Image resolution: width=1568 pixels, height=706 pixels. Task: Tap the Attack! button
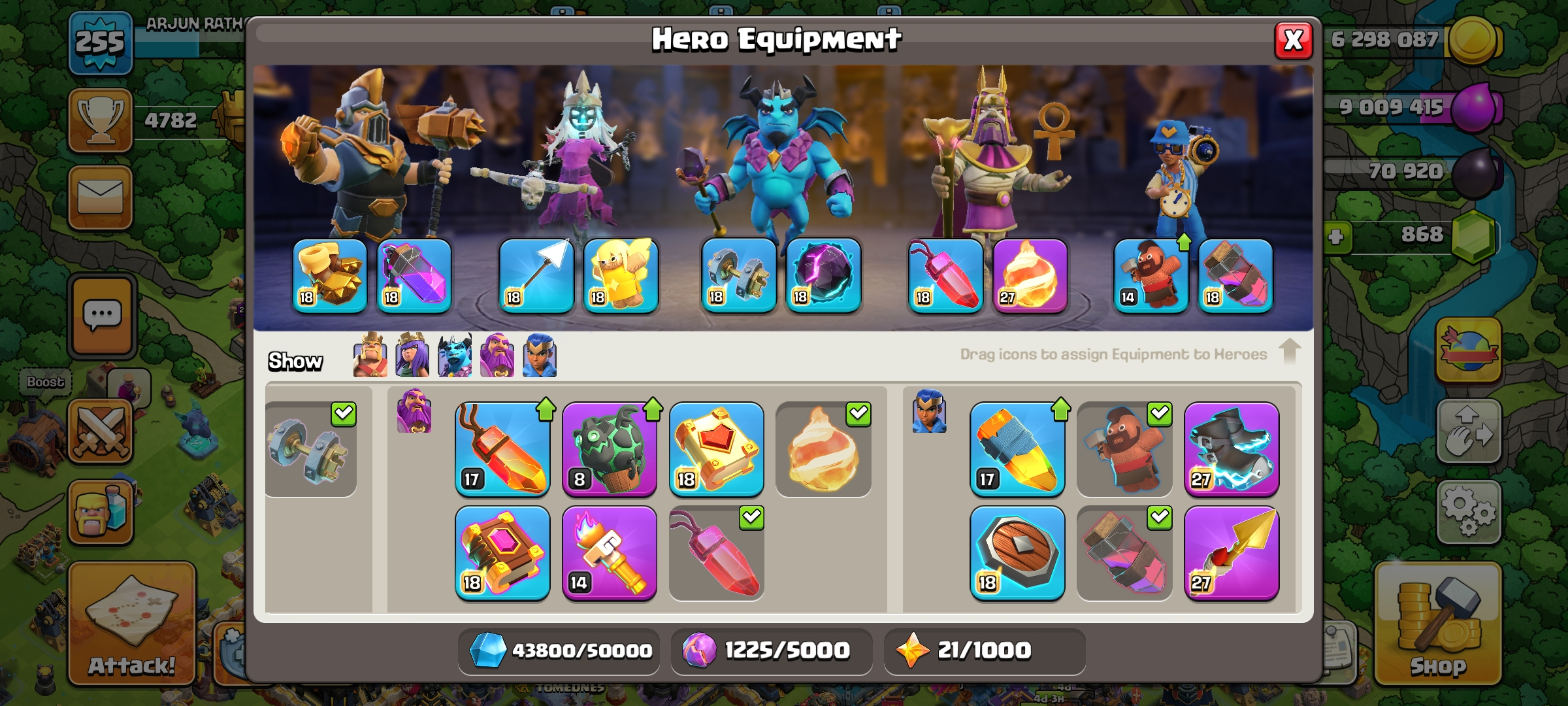[132, 623]
